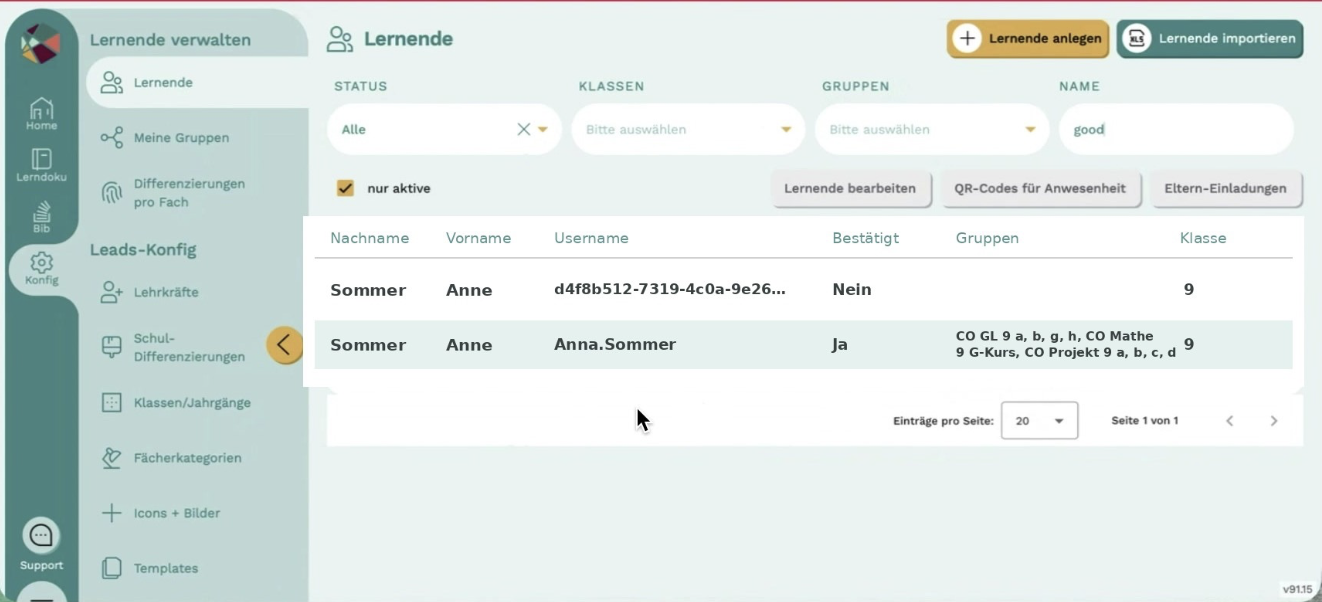Open the Einträge pro Seite dropdown

[1040, 421]
